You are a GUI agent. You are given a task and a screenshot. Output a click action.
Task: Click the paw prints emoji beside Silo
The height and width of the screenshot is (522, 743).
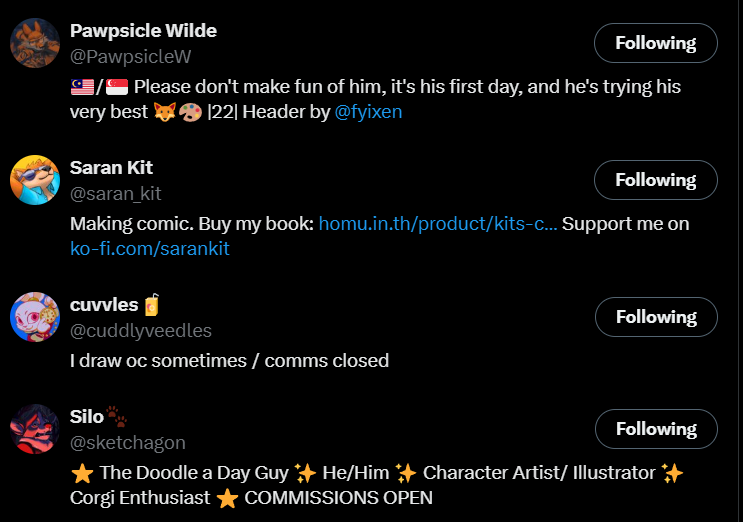tap(118, 416)
